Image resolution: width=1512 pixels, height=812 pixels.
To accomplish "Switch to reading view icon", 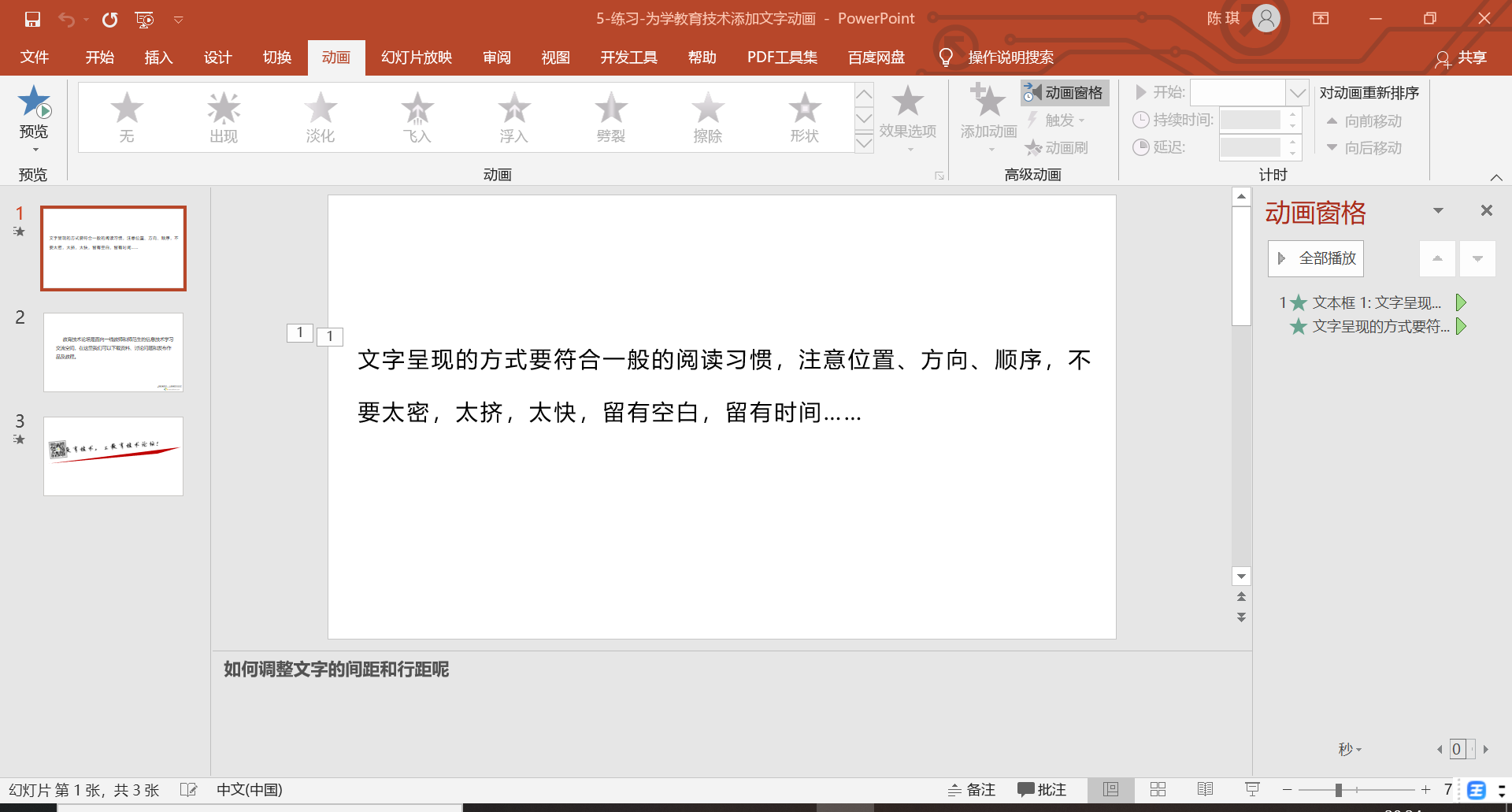I will 1205,789.
